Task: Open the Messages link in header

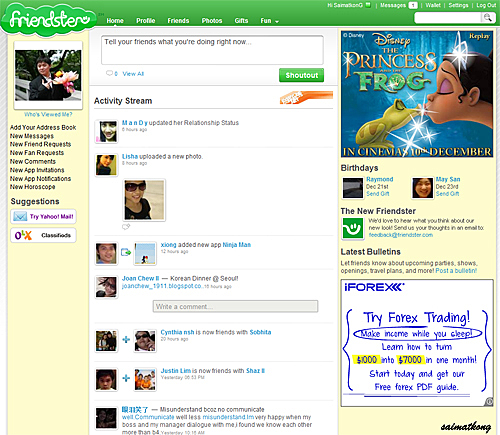Action: 393,5
